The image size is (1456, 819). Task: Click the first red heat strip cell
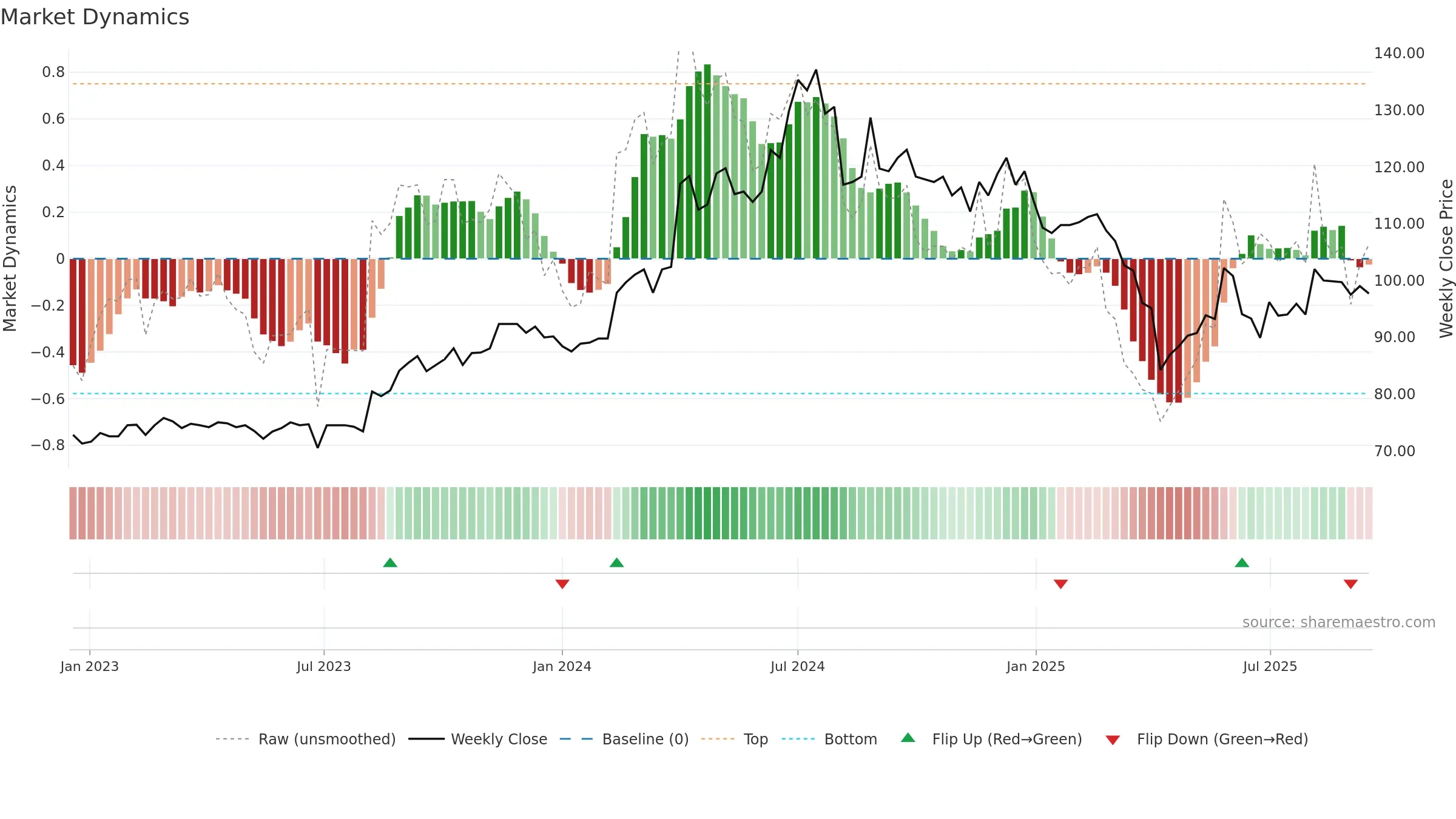[x=73, y=513]
